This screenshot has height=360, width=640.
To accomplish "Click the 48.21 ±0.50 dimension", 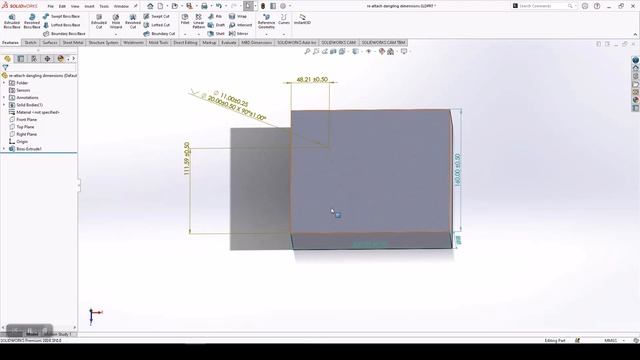I will (x=312, y=79).
